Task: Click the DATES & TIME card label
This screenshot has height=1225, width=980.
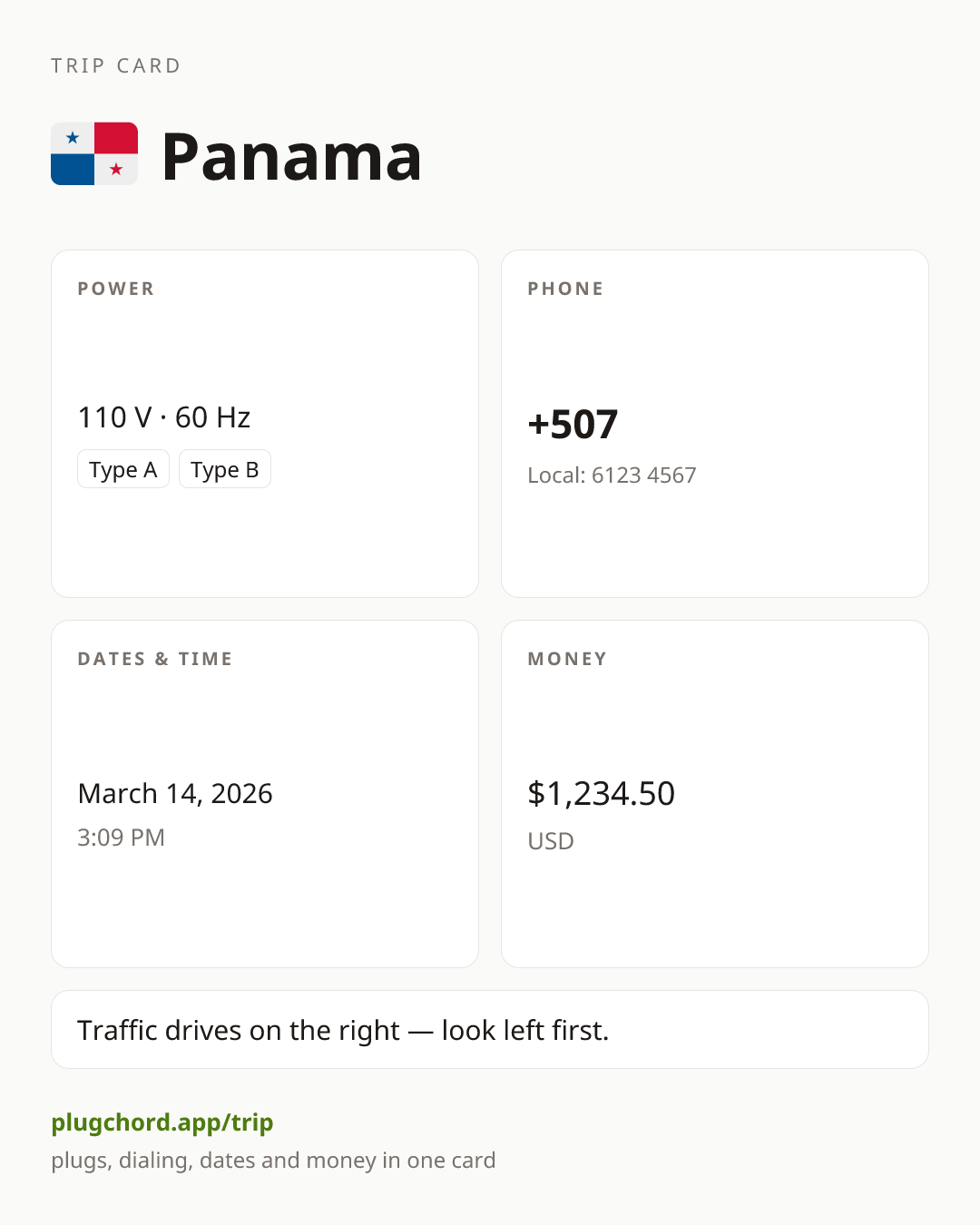Action: [x=155, y=659]
